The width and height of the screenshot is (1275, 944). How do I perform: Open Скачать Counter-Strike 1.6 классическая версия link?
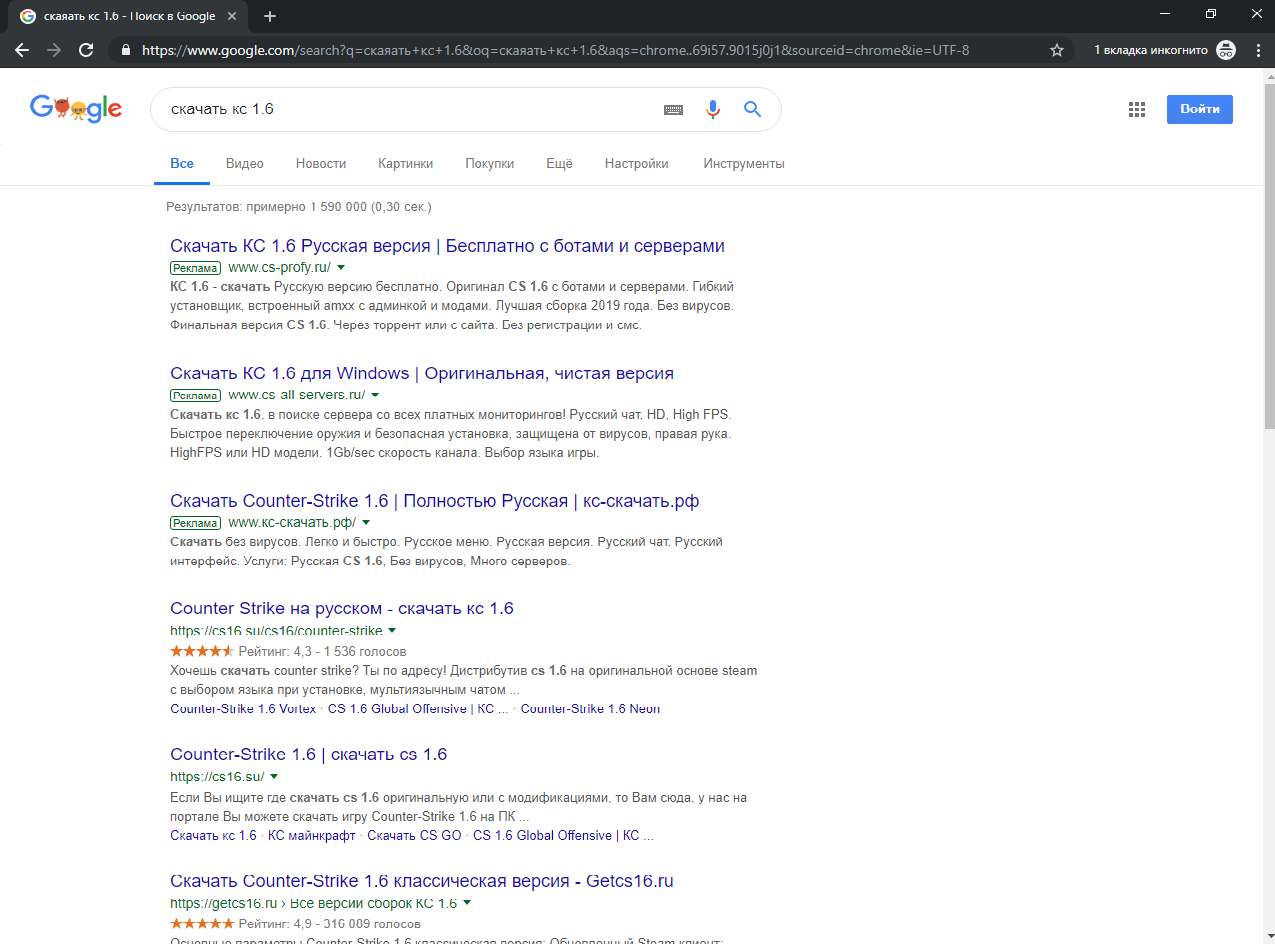coord(422,881)
